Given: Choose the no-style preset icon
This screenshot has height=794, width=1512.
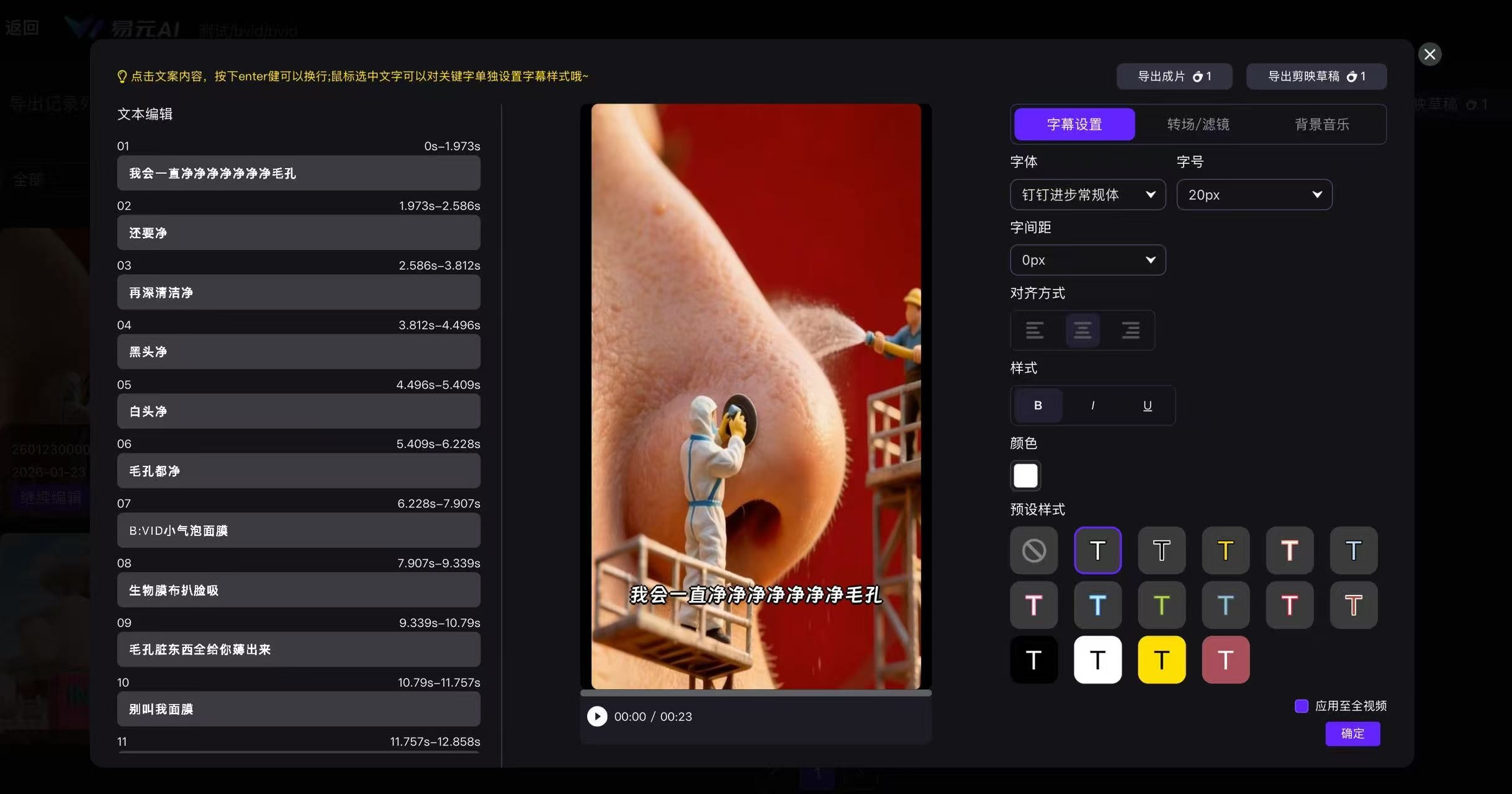Looking at the screenshot, I should 1034,550.
